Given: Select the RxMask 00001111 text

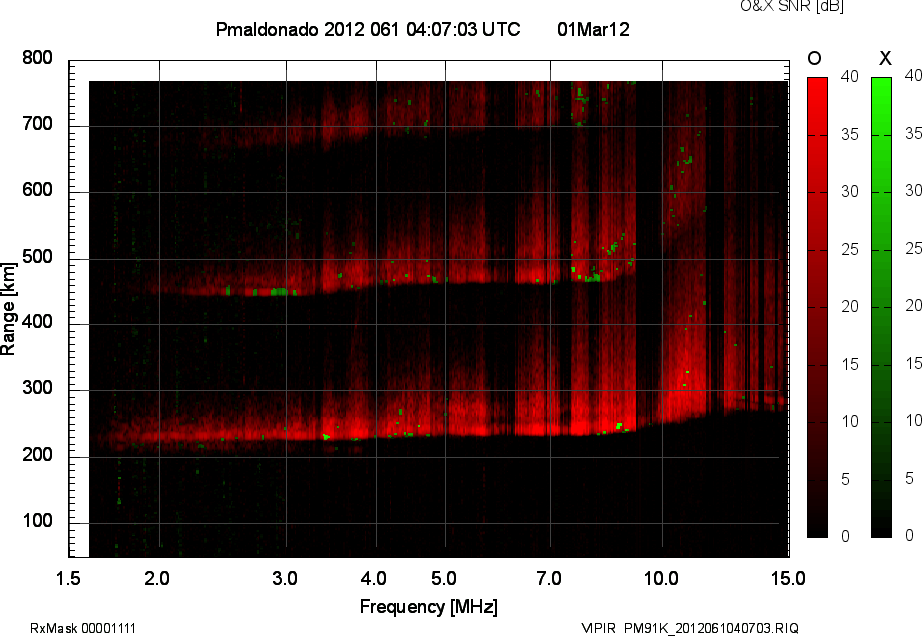Looking at the screenshot, I should [83, 628].
